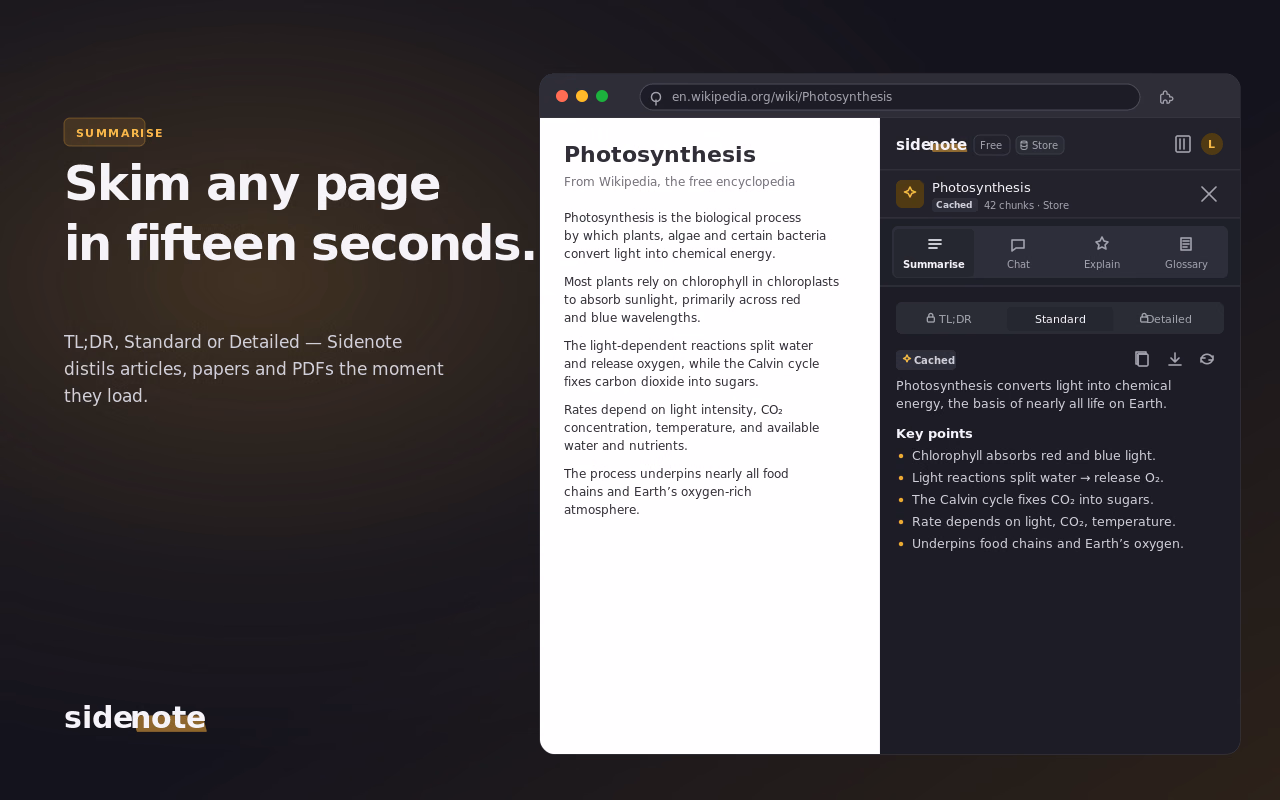
Task: Click bullet 'Underpins food chains and Earth's oxygen.'
Action: click(x=1048, y=544)
